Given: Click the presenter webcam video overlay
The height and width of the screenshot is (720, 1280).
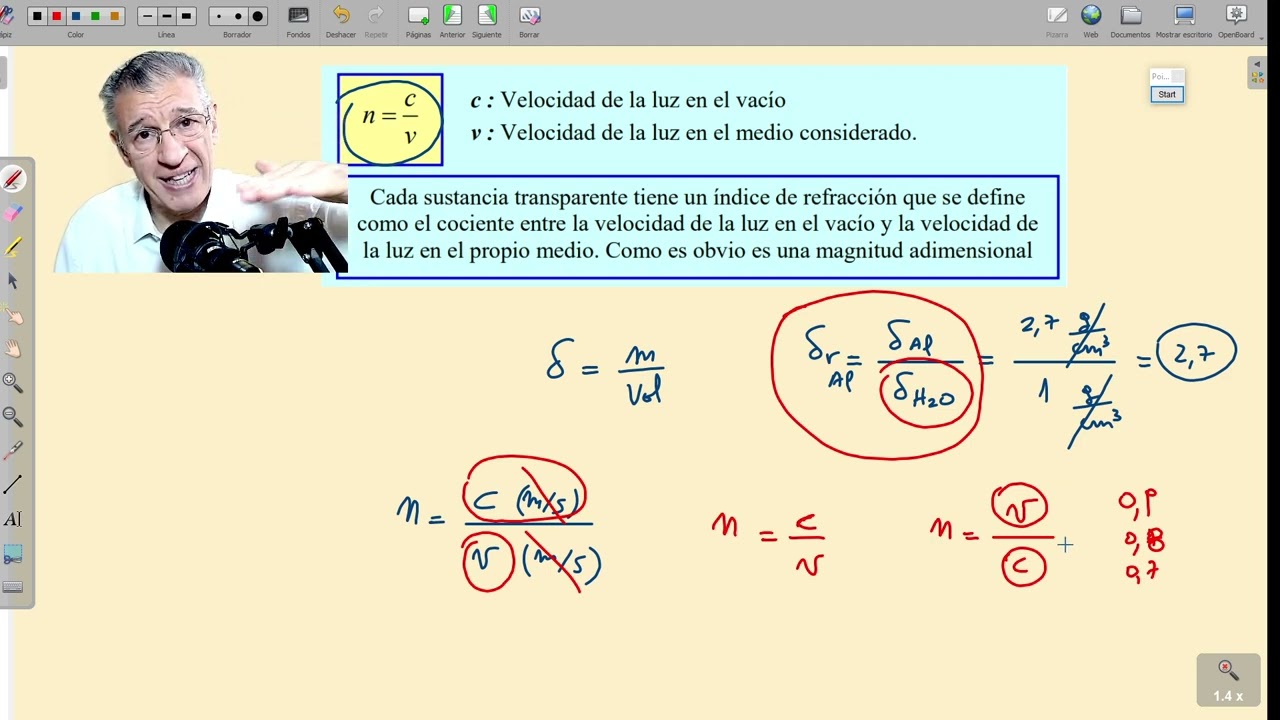Looking at the screenshot, I should (x=200, y=160).
